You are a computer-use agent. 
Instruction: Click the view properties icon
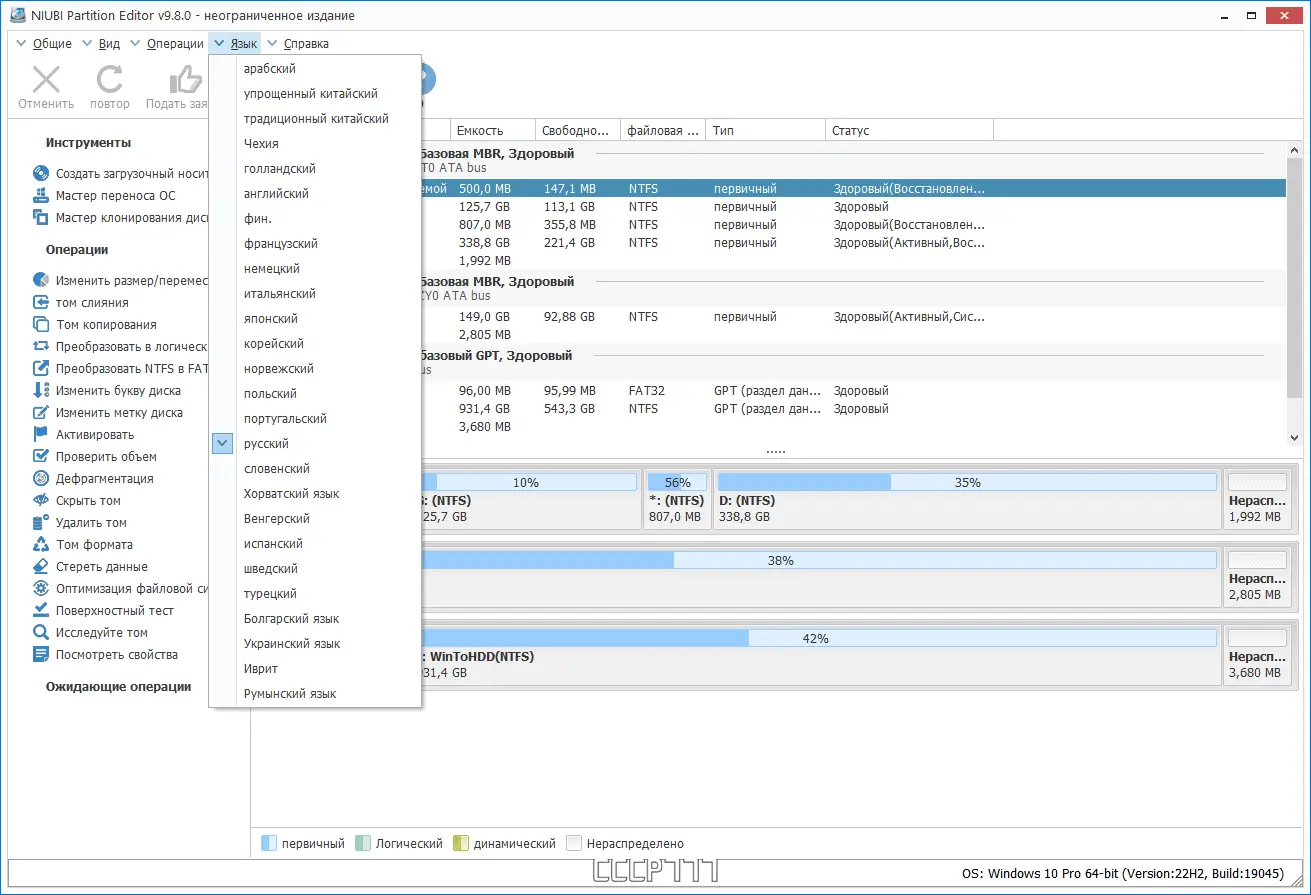(41, 654)
